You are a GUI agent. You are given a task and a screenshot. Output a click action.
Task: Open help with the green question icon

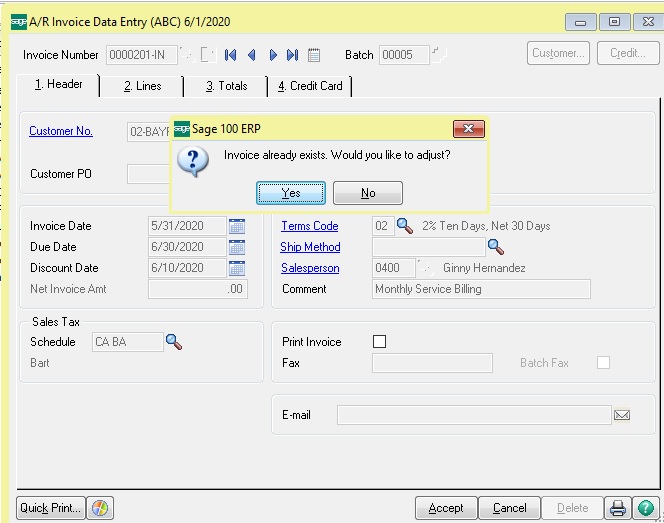pyautogui.click(x=645, y=508)
